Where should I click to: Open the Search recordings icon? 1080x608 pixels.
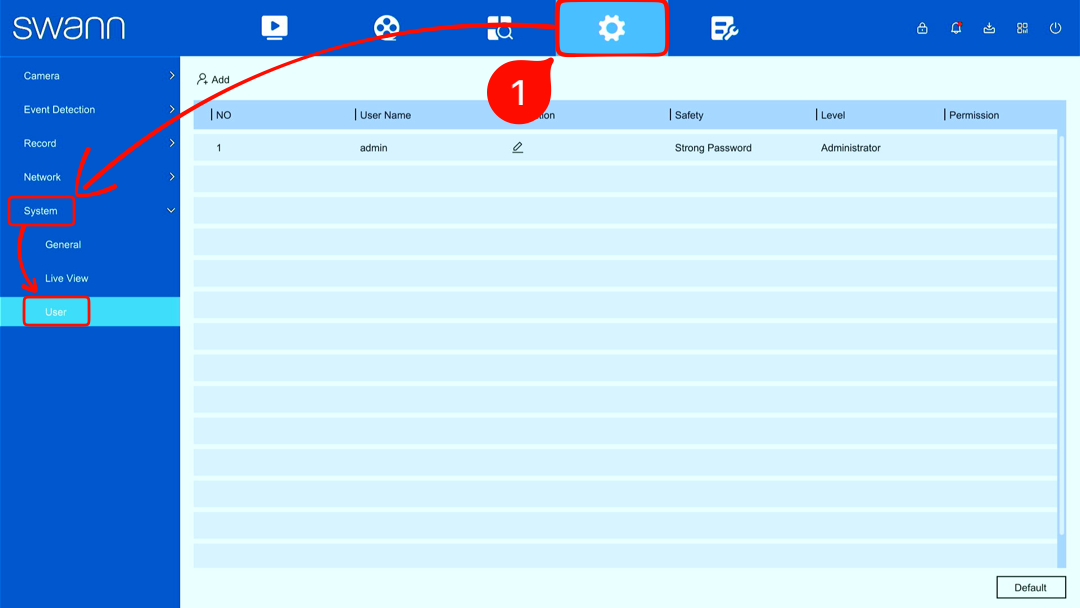click(499, 28)
